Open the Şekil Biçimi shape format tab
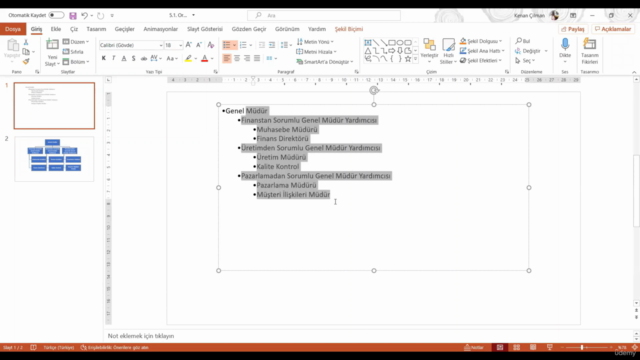This screenshot has width=640, height=360. point(349,29)
